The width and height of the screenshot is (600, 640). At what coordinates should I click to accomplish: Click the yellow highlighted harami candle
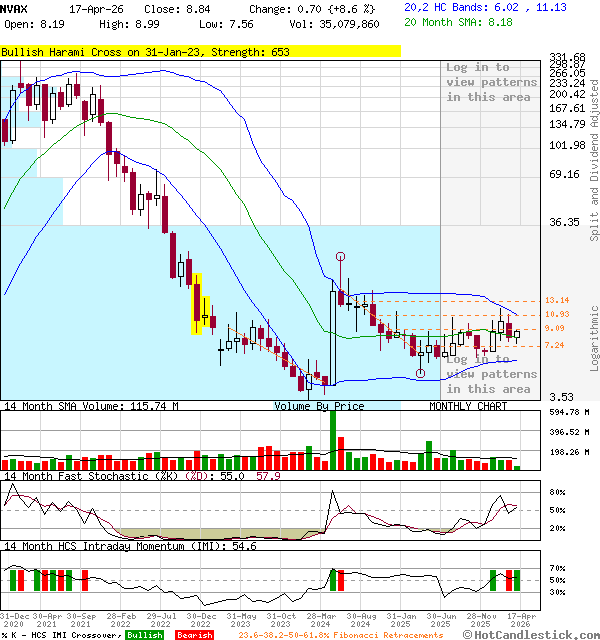click(x=199, y=302)
